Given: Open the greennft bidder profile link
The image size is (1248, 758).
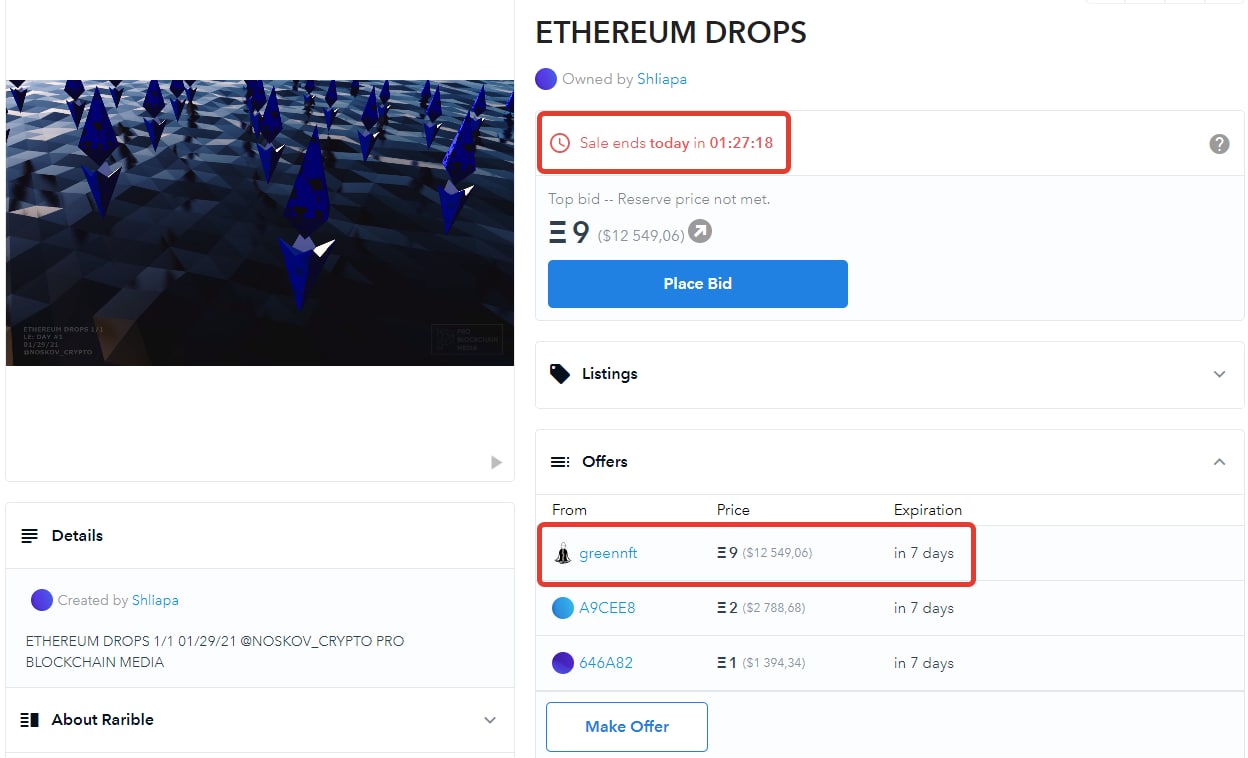Looking at the screenshot, I should click(x=608, y=553).
